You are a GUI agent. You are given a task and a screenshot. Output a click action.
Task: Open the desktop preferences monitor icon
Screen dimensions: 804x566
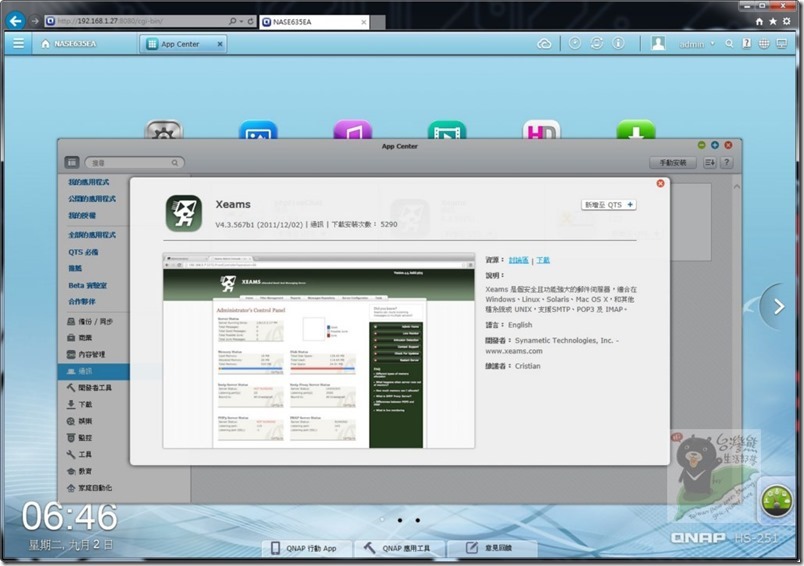[x=782, y=44]
